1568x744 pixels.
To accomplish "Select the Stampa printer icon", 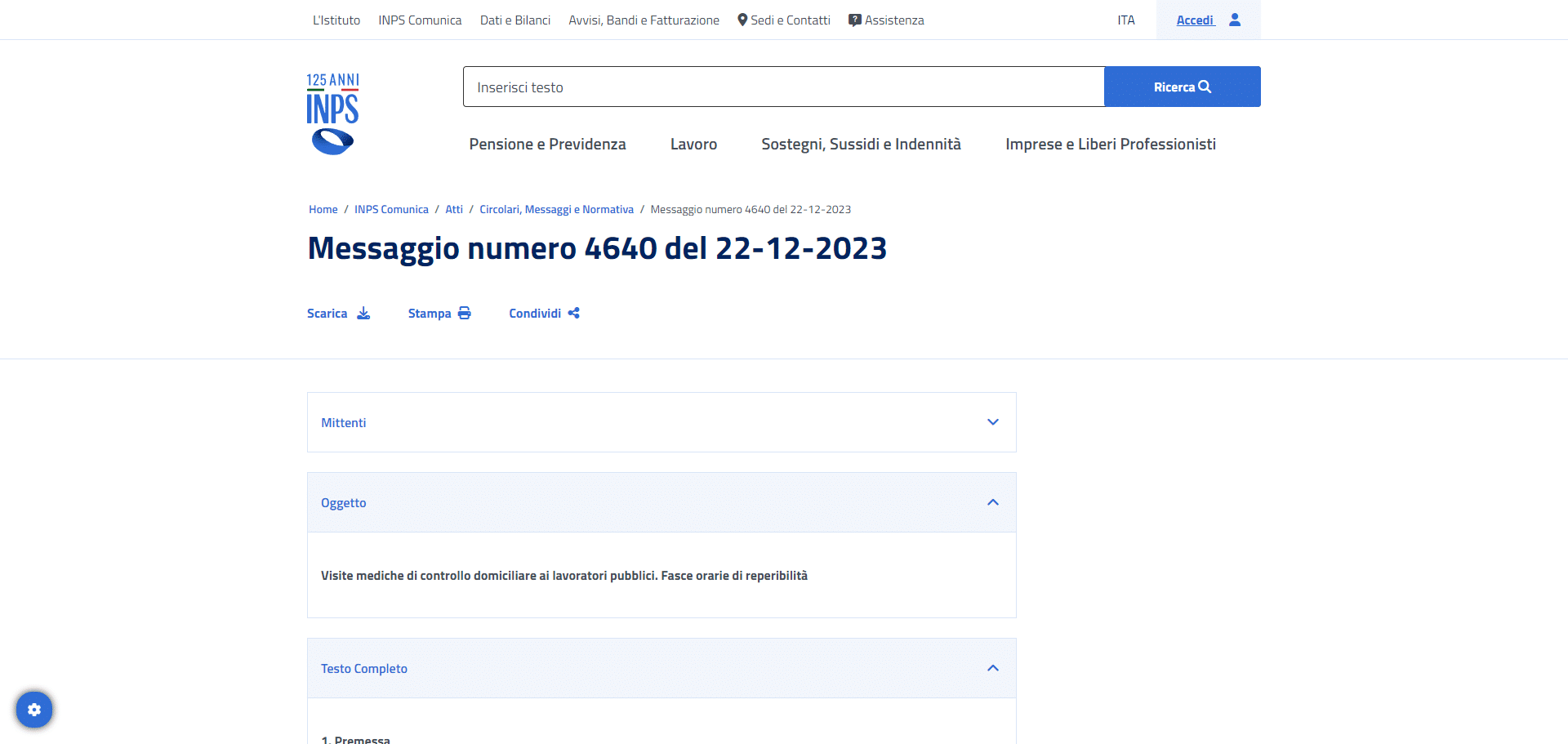I will pos(464,313).
